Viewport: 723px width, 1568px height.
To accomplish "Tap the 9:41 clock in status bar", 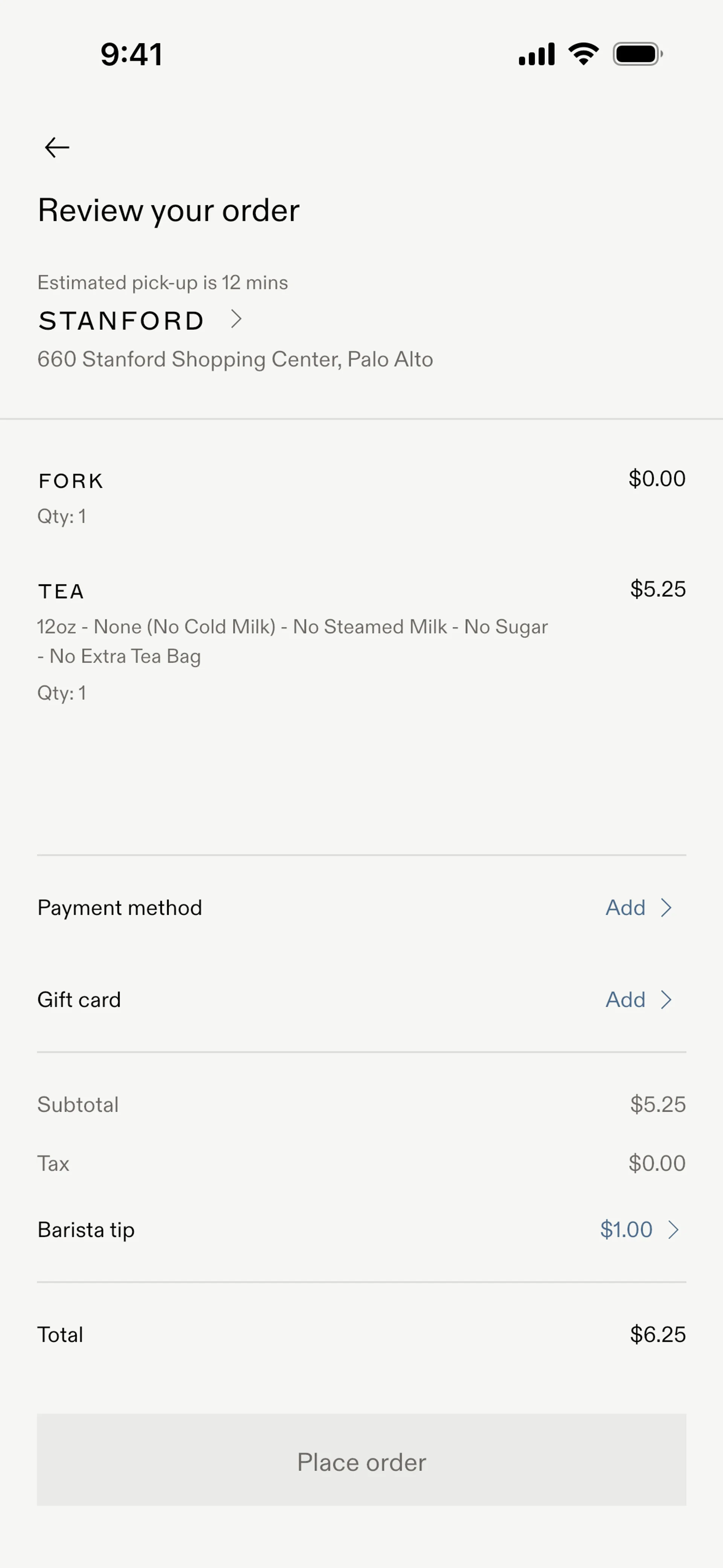I will coord(131,54).
